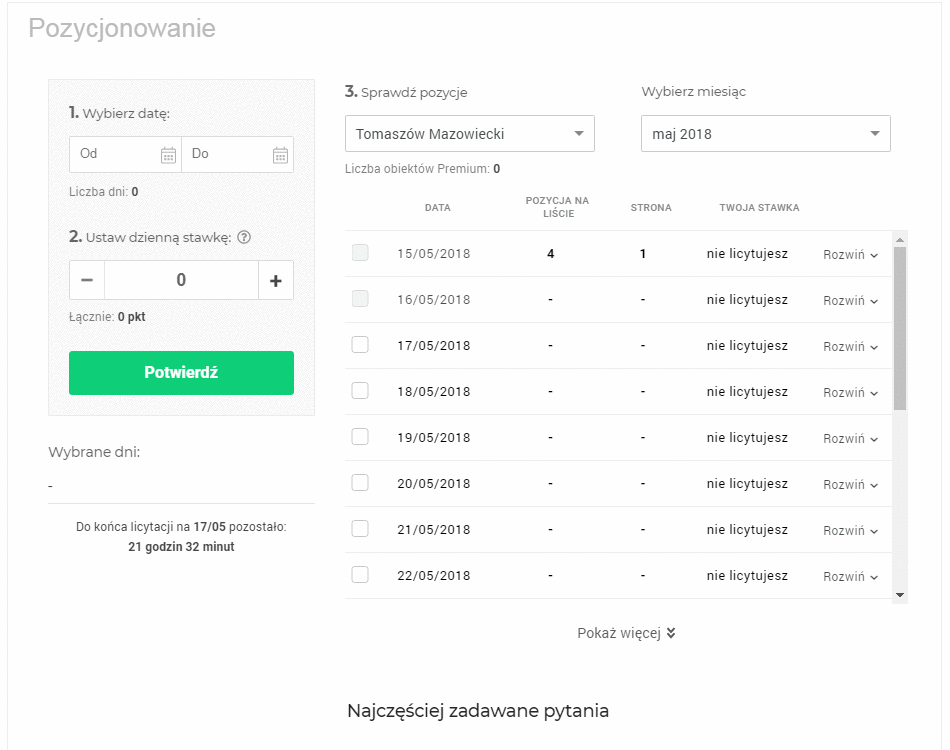The image size is (950, 750).
Task: Click page value 1 for 15/05/2018
Action: click(643, 254)
